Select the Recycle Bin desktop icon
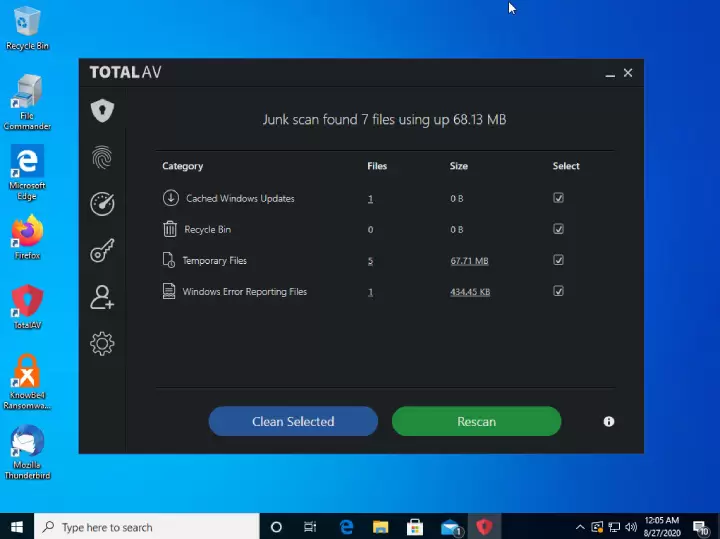720x539 pixels. (27, 28)
